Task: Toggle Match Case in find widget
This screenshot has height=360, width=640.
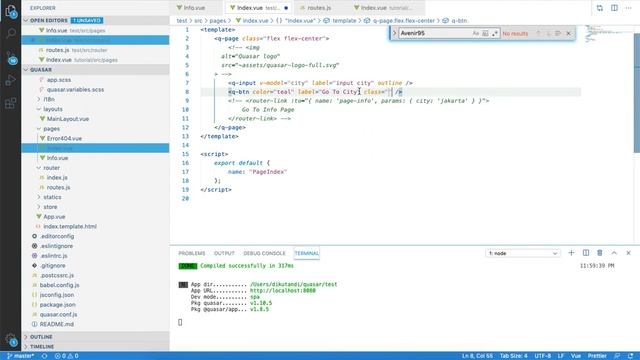Action: click(476, 33)
